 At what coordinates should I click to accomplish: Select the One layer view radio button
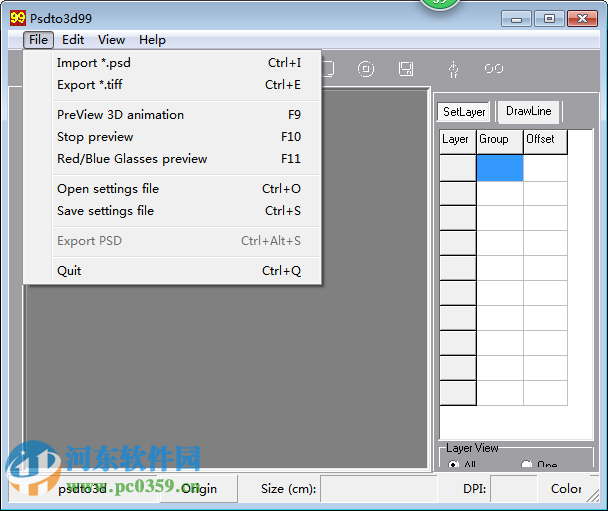point(526,464)
